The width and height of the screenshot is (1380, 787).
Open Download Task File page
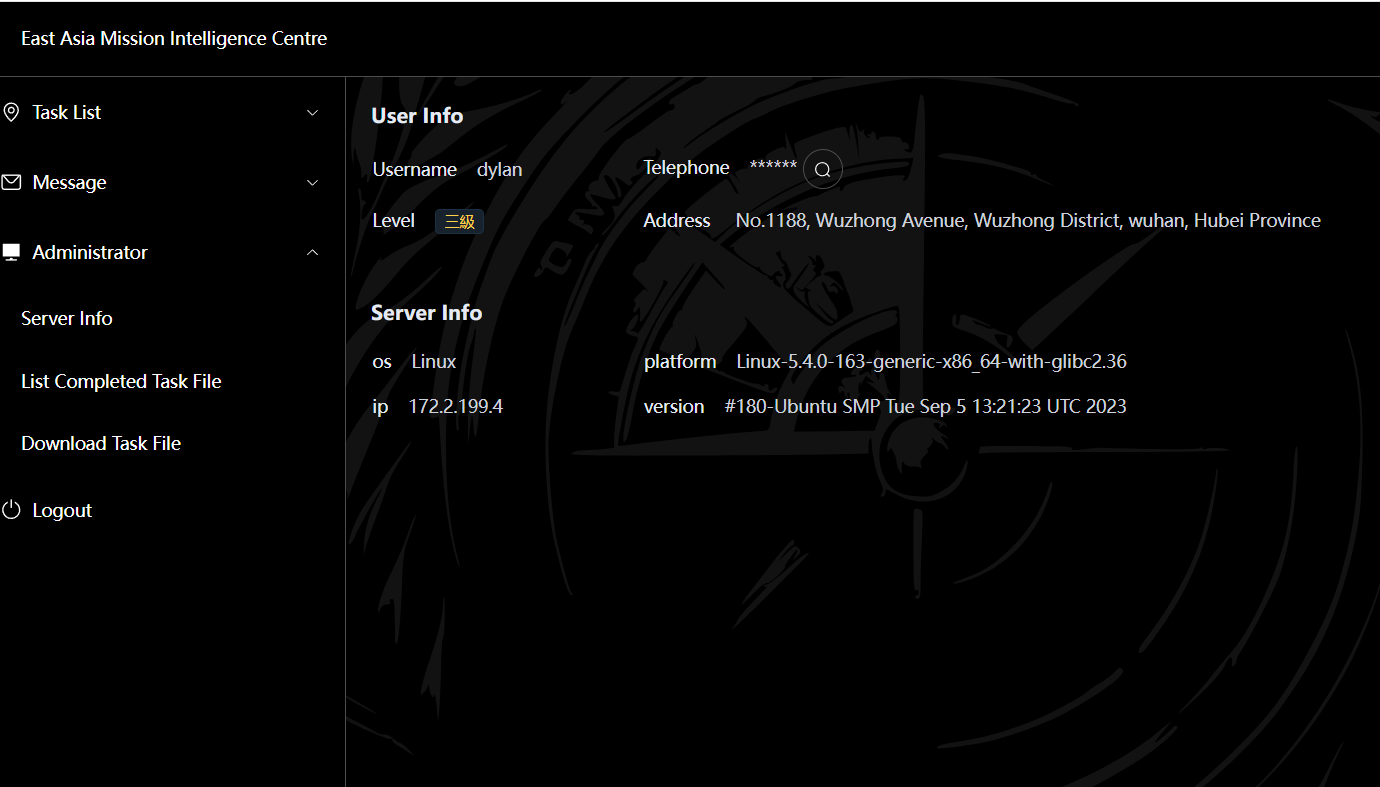[x=101, y=443]
